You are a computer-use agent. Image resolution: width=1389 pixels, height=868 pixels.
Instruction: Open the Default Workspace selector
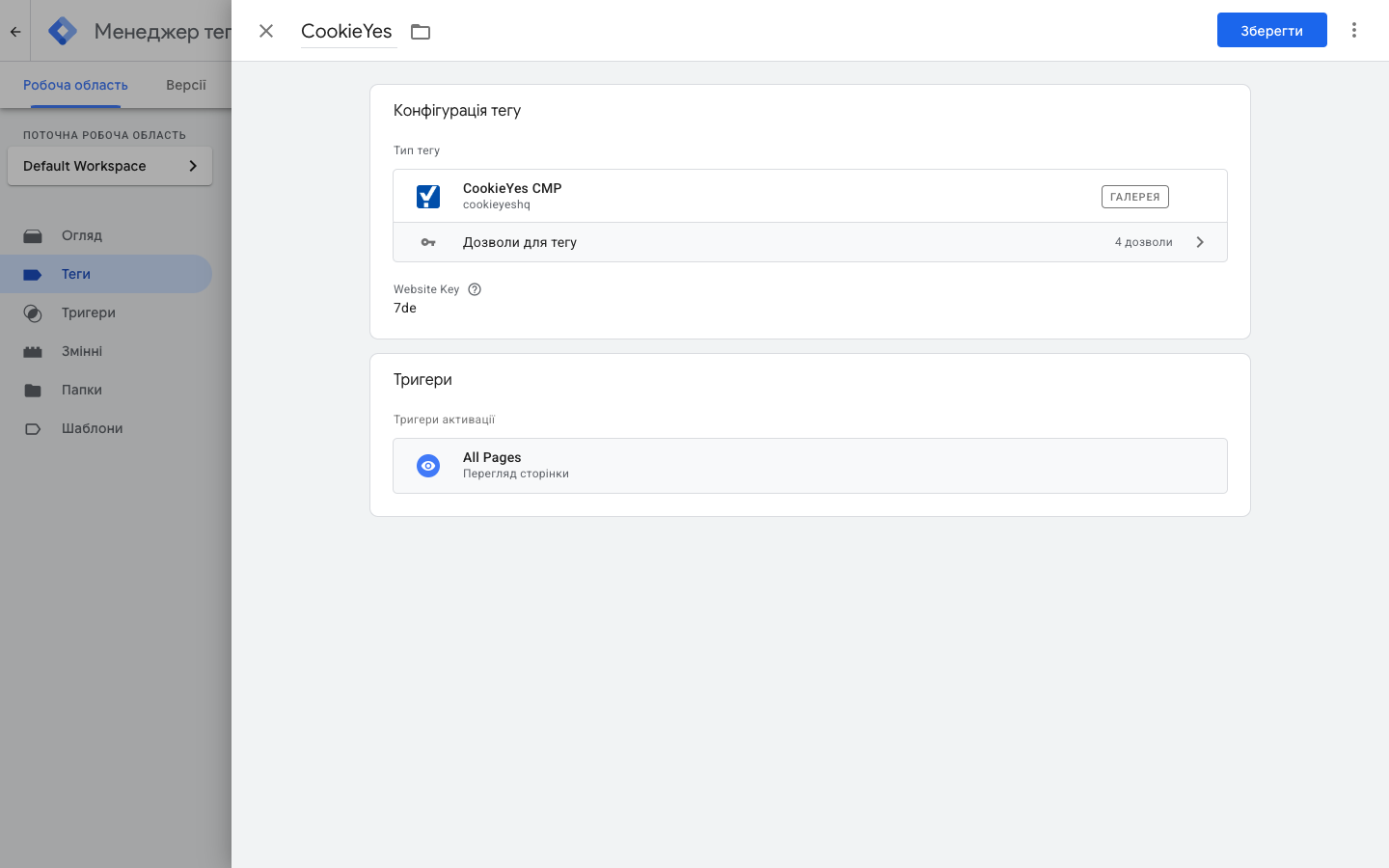click(110, 166)
